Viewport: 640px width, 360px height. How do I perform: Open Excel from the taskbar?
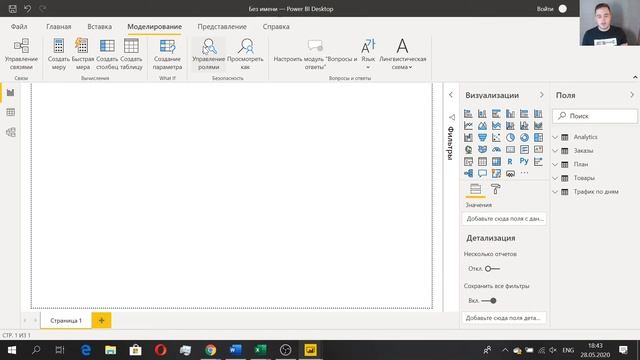[x=260, y=350]
